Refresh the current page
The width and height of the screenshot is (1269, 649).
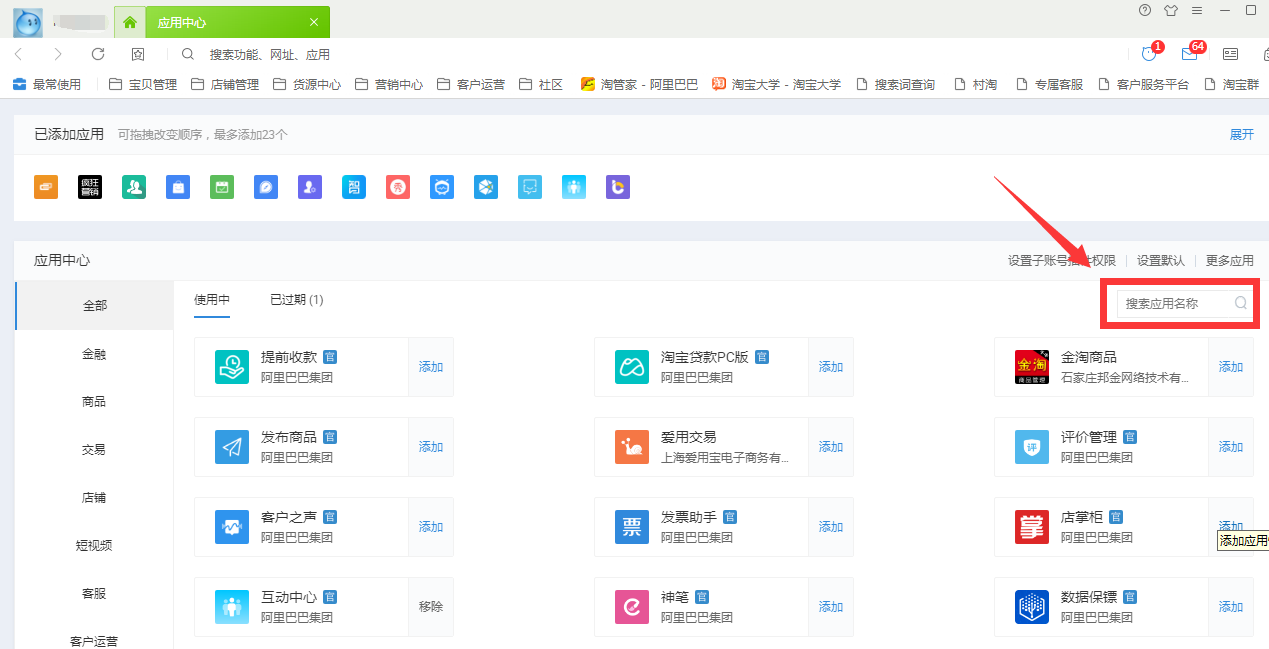(98, 54)
